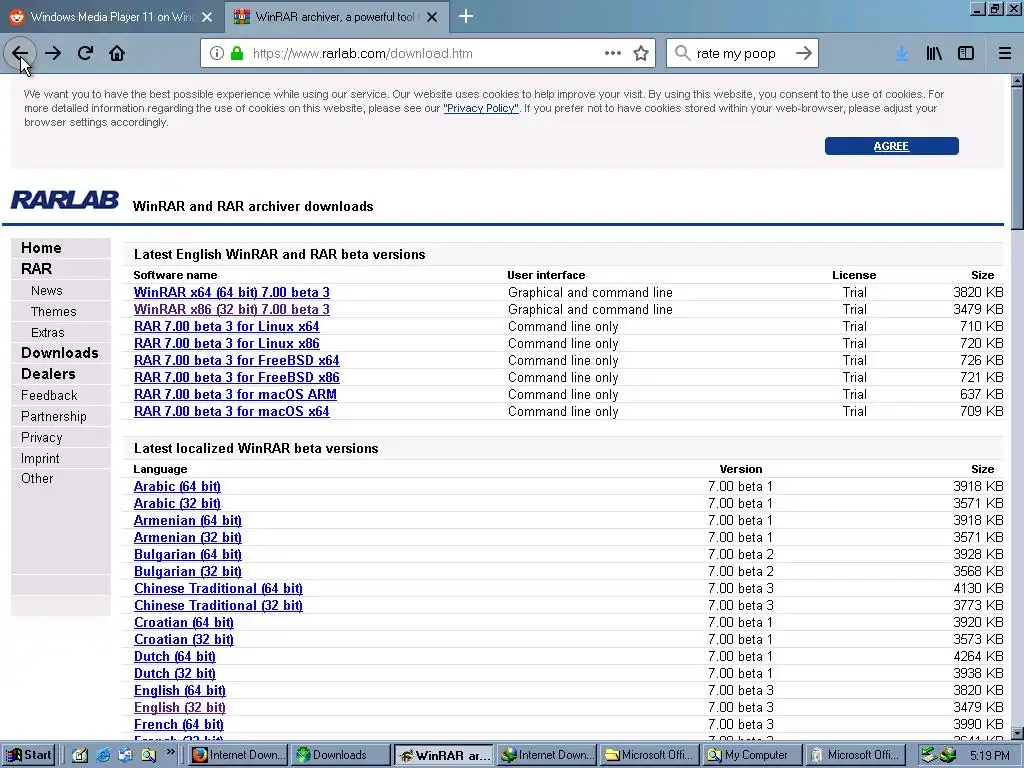Download RAR 7.00 beta 3 for FreeBSD x64
The image size is (1024, 768).
236,360
